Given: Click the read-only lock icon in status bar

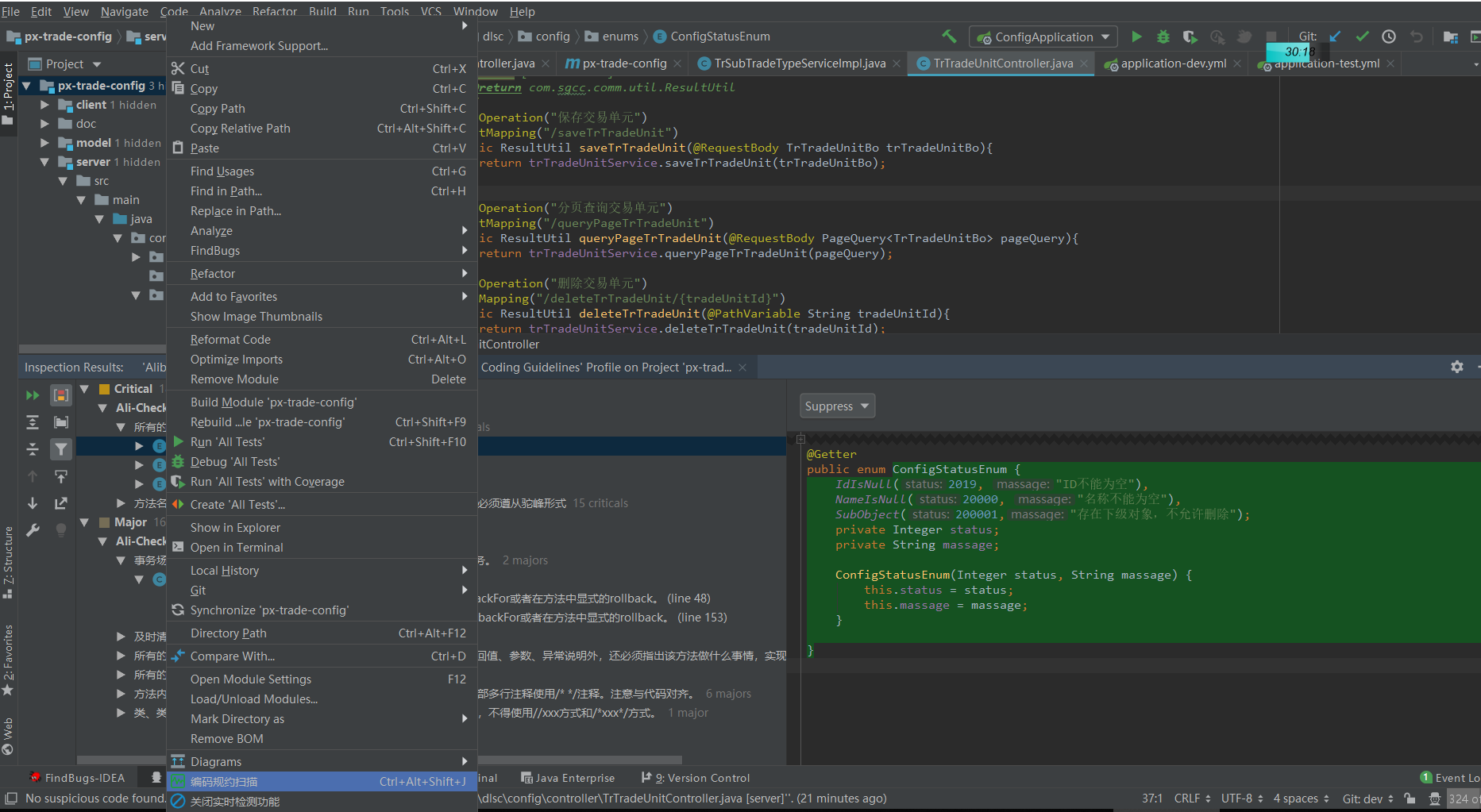Looking at the screenshot, I should coord(1410,799).
